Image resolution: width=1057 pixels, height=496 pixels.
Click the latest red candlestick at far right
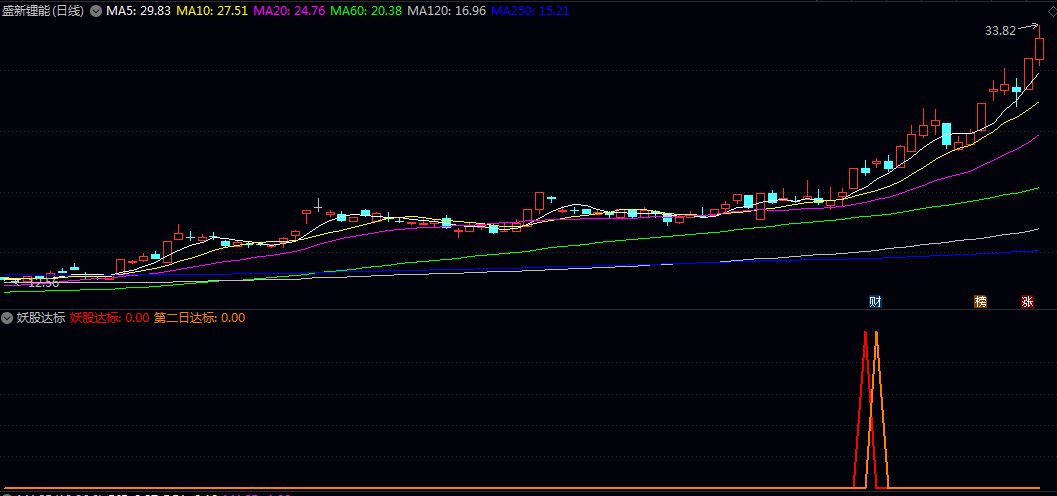click(x=1039, y=50)
